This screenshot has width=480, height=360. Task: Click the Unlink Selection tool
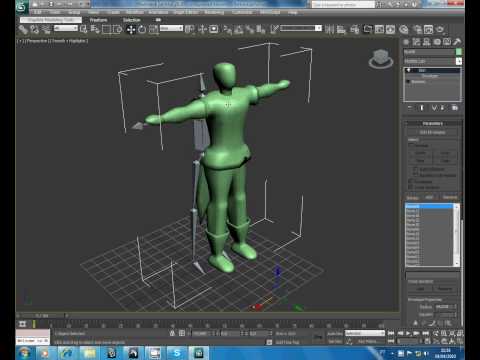34,30
